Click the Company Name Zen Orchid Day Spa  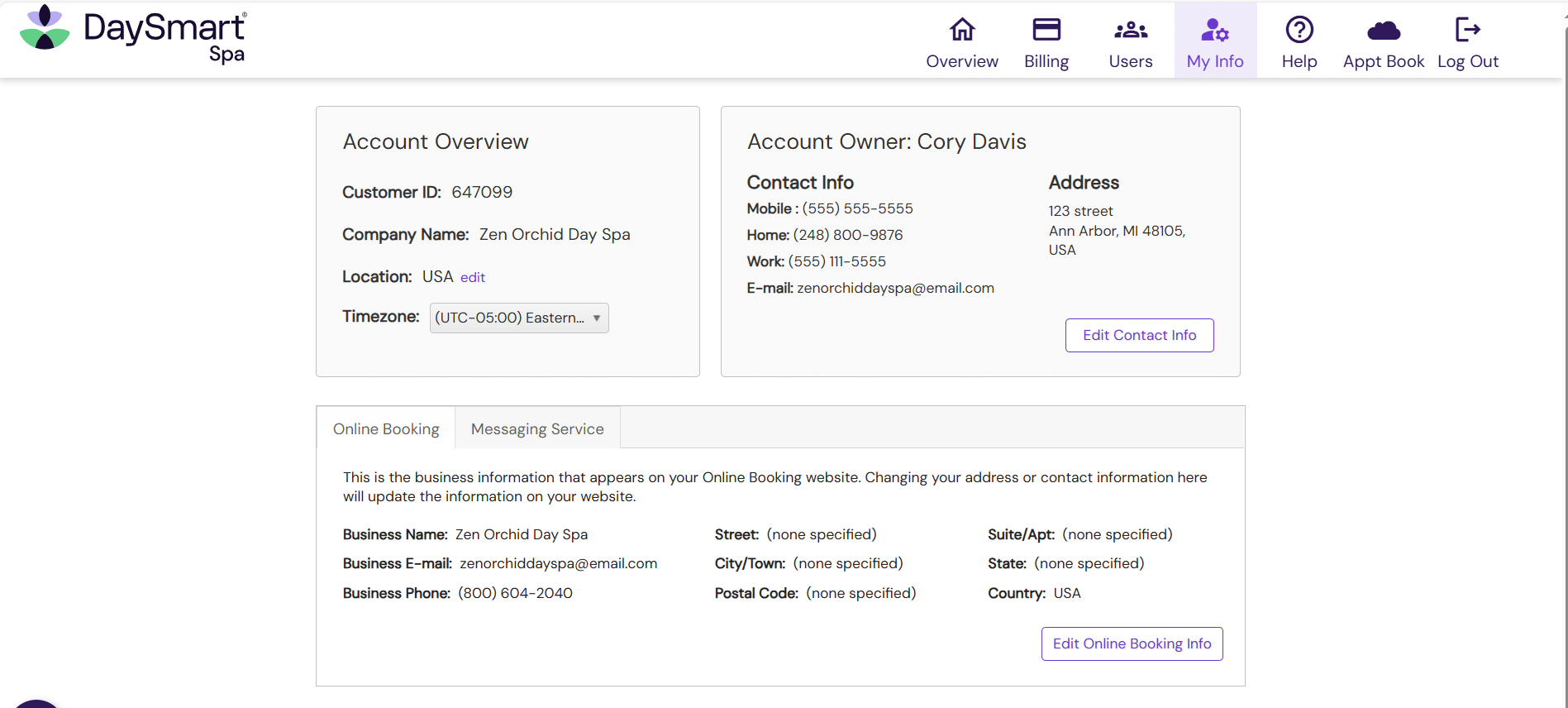tap(555, 234)
